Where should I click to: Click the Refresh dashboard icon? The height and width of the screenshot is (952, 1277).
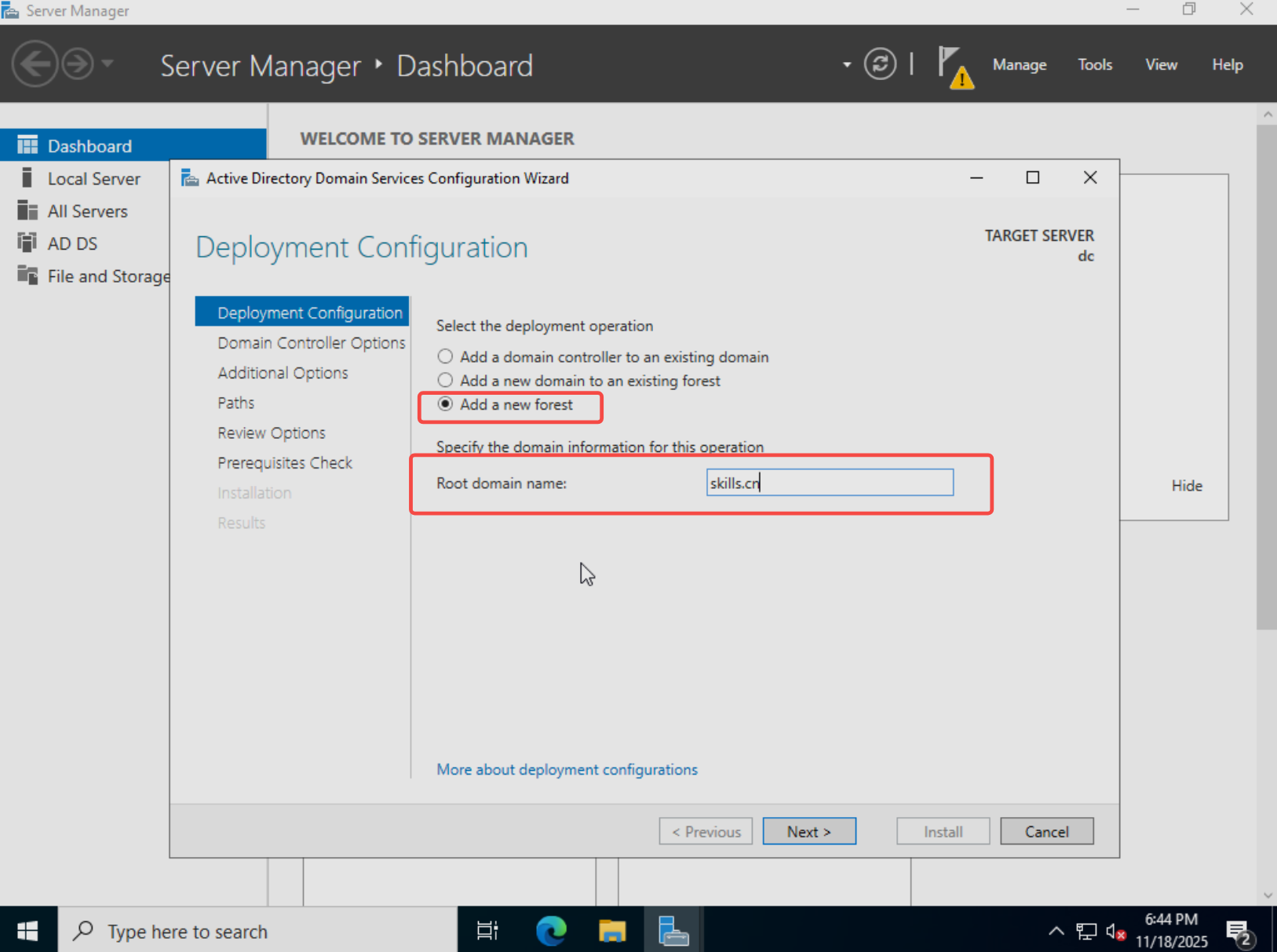880,64
